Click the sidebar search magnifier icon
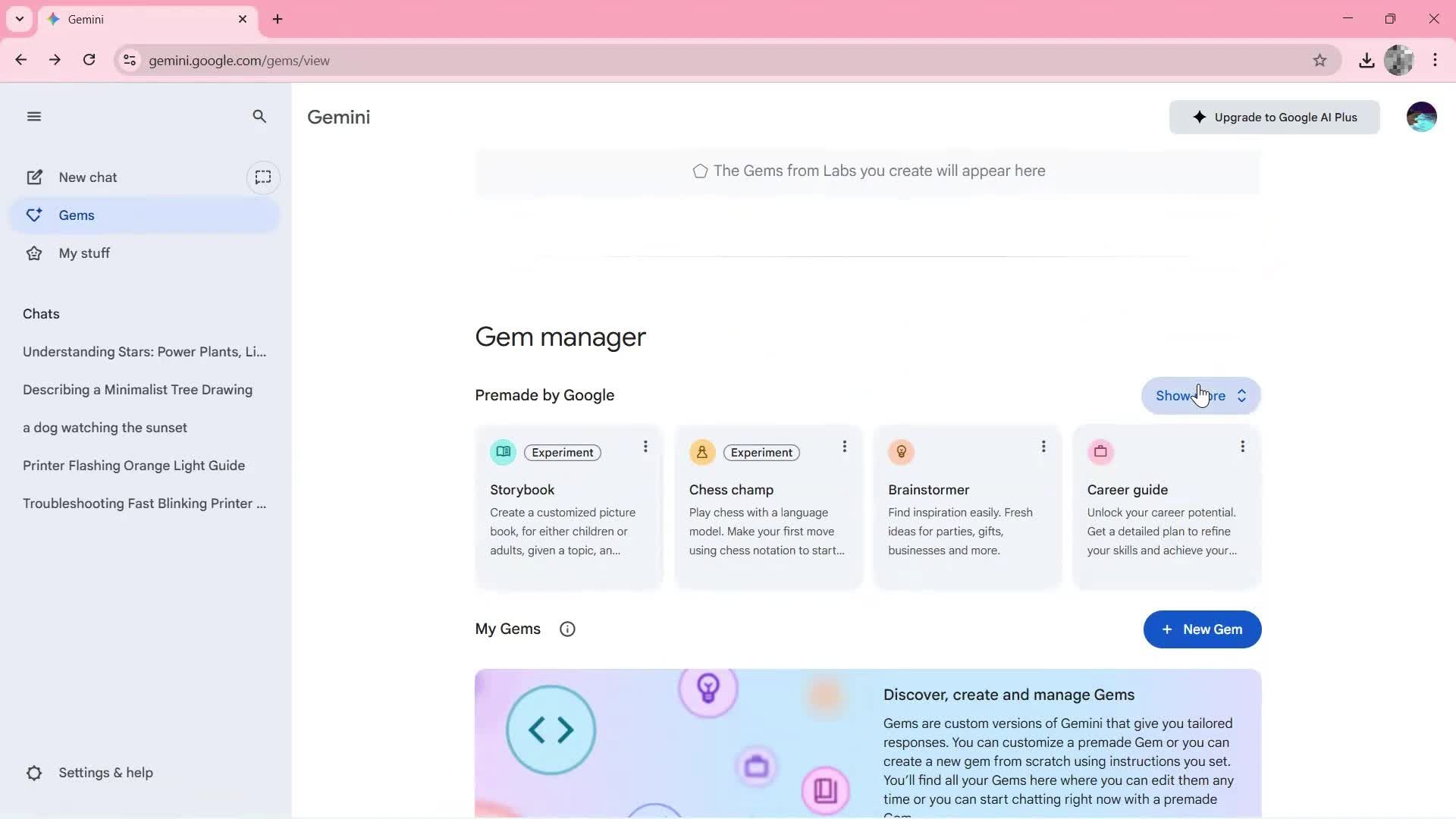 pyautogui.click(x=259, y=116)
